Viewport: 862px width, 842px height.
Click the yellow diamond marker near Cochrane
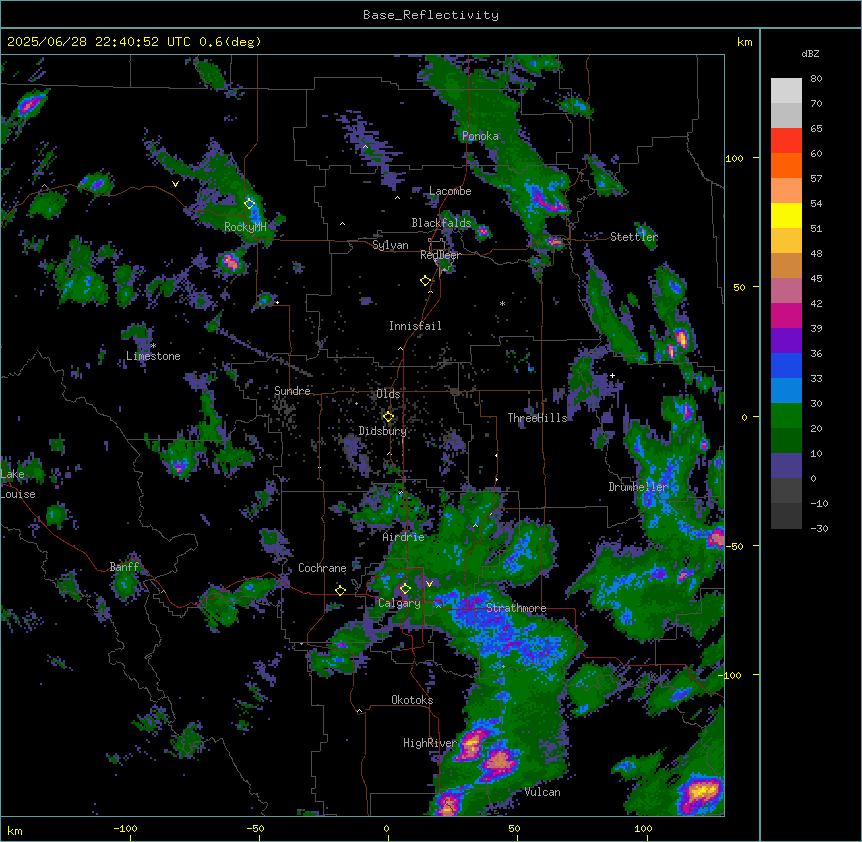tap(340, 590)
